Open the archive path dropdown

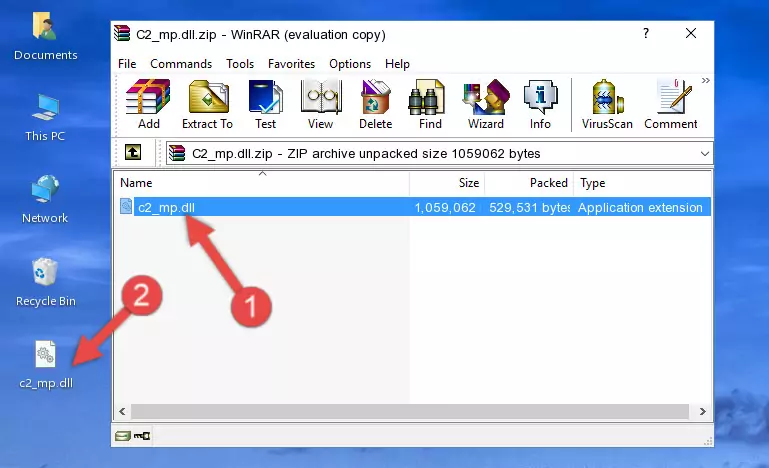pos(705,154)
